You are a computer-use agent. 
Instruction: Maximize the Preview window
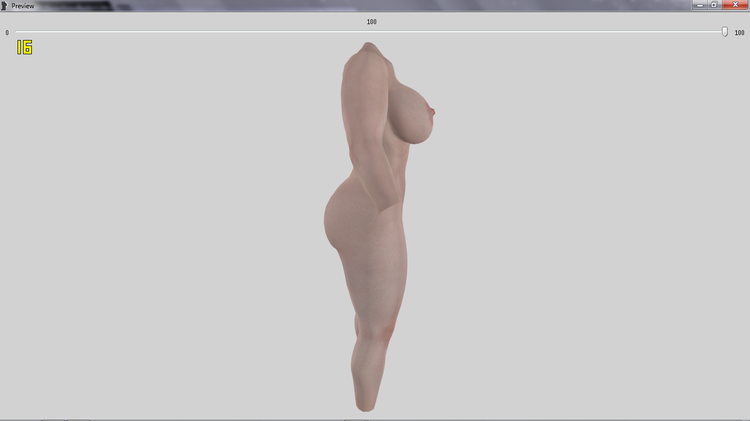point(714,5)
